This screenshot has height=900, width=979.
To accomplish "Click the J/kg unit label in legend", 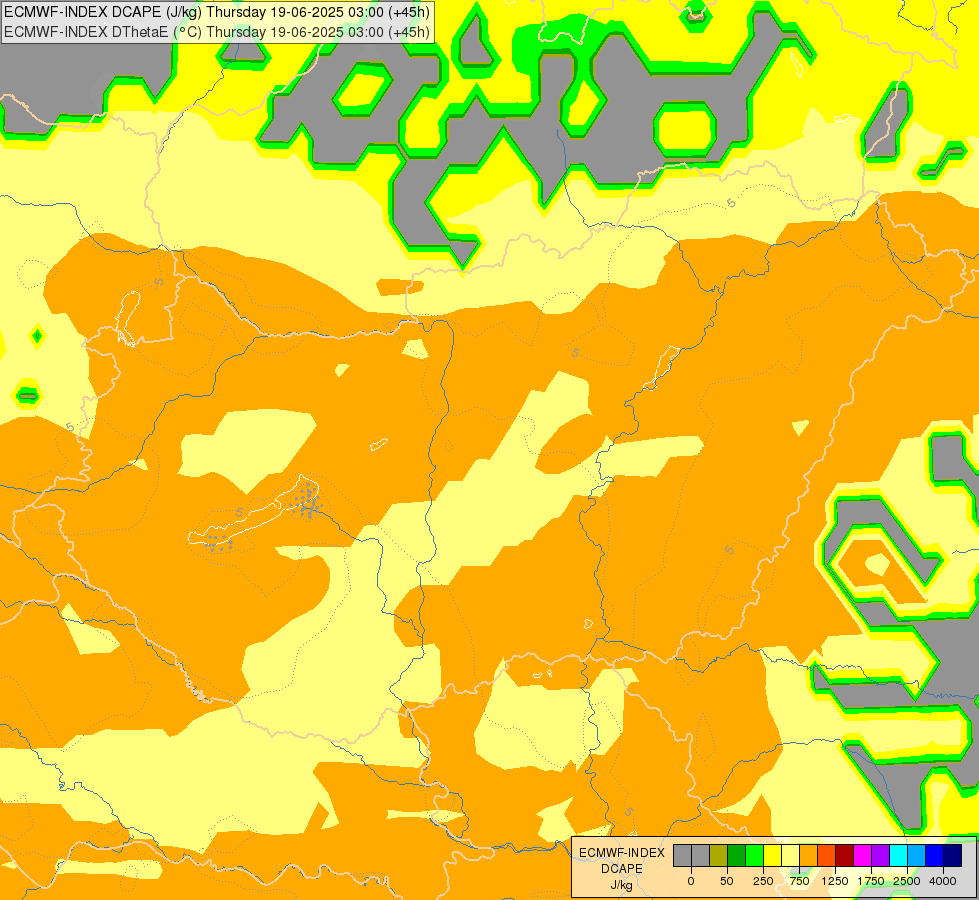I will click(622, 885).
